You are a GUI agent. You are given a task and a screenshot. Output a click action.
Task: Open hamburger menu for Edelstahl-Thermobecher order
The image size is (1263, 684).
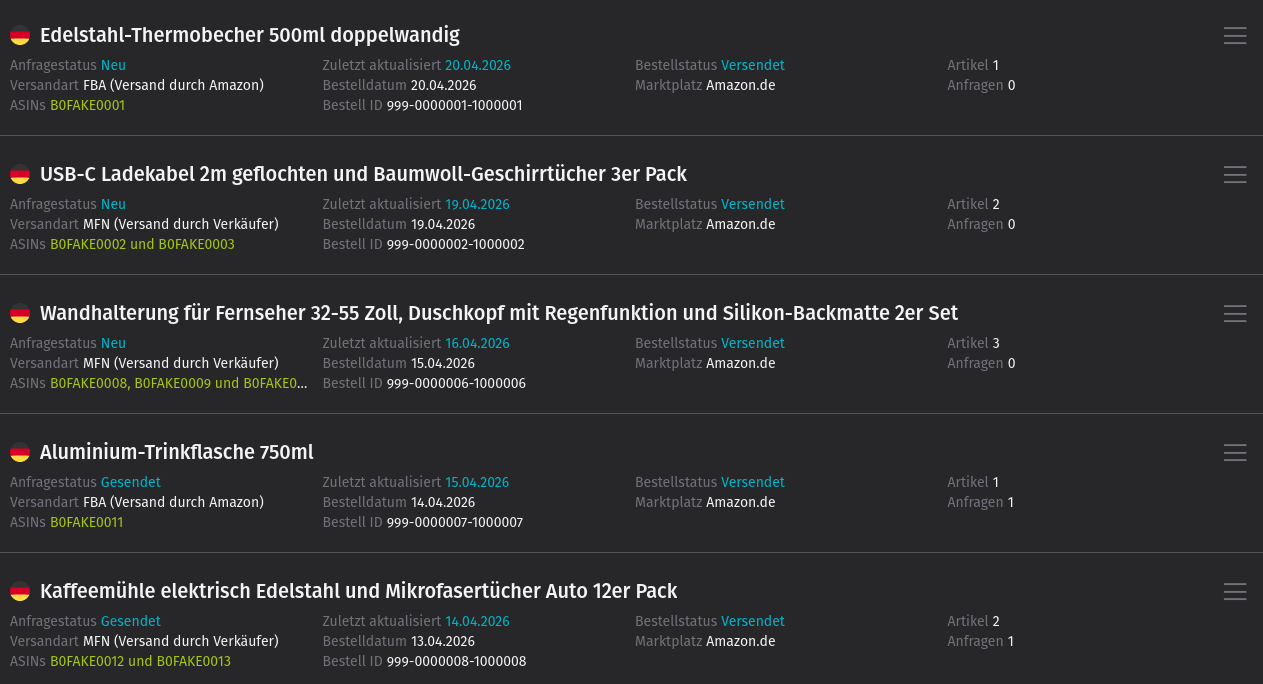click(1235, 36)
